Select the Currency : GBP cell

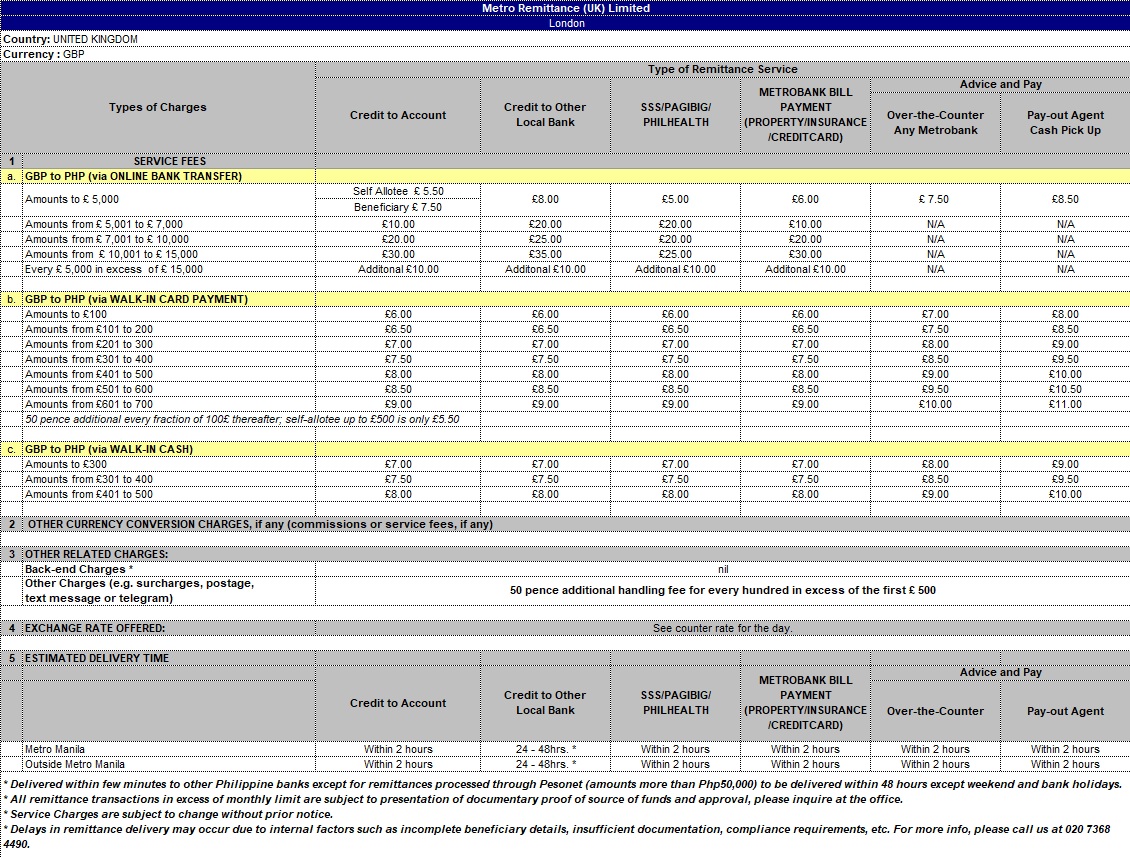pyautogui.click(x=44, y=54)
